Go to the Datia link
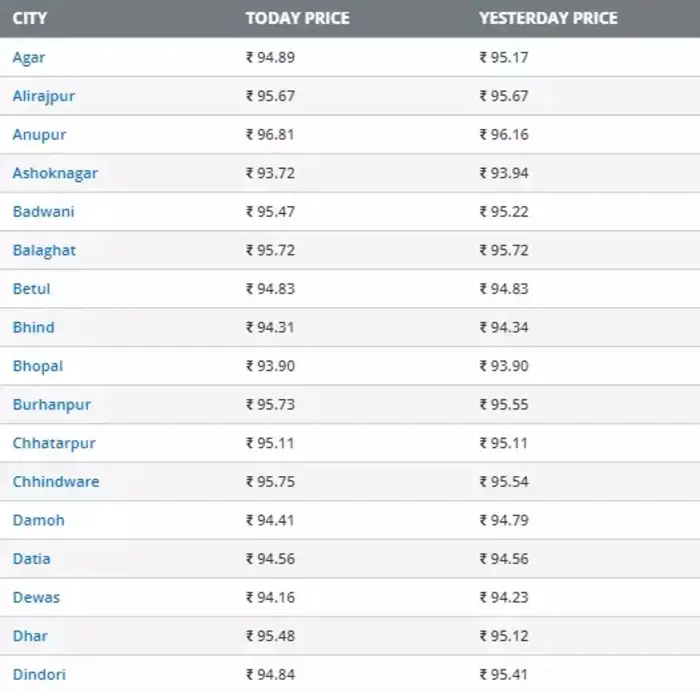700x693 pixels. (x=31, y=559)
